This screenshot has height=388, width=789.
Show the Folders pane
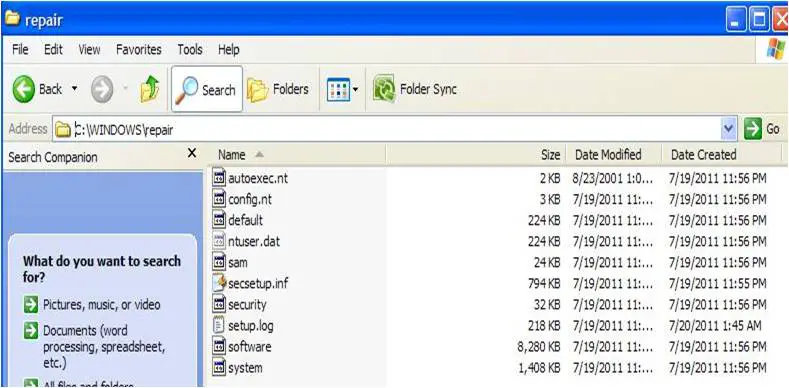[278, 90]
